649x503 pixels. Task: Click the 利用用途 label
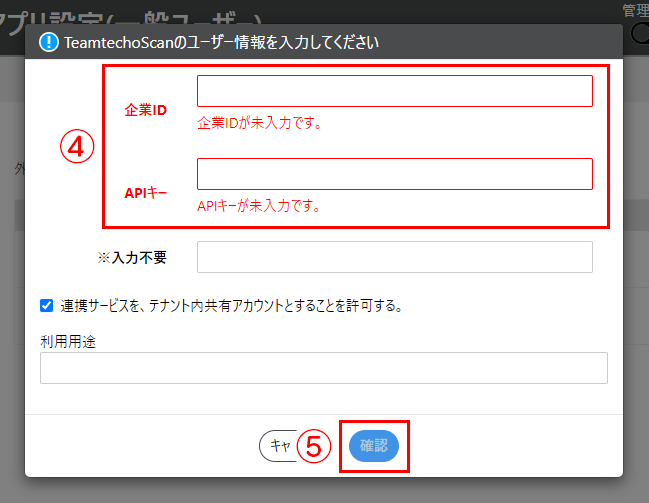[68, 342]
